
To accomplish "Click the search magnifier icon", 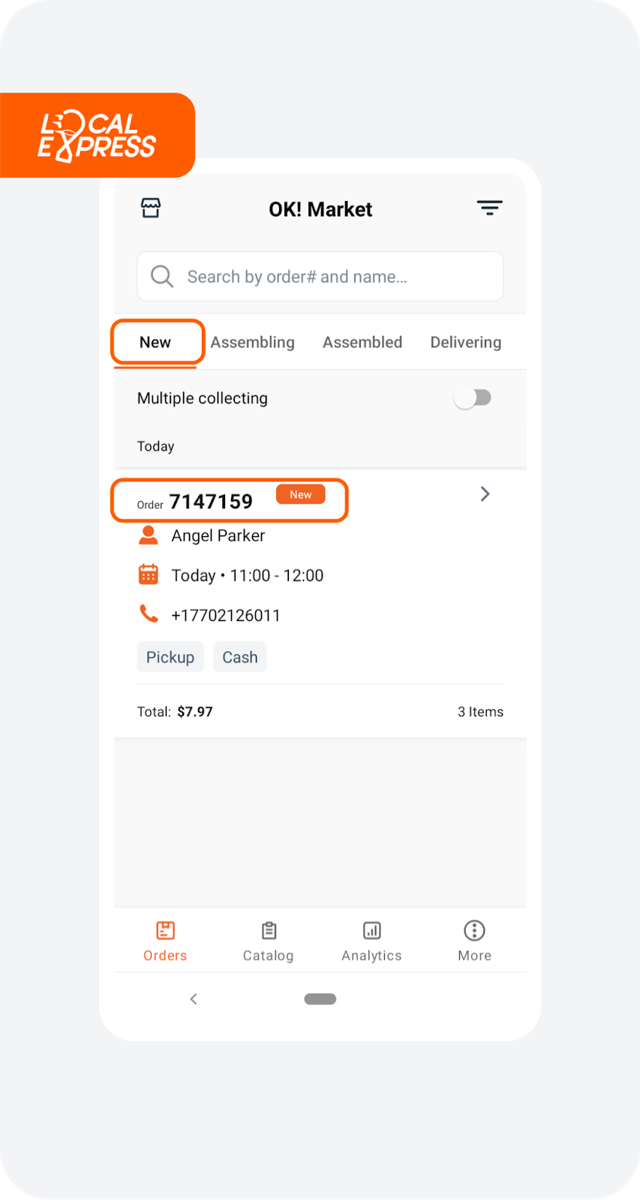I will click(162, 276).
